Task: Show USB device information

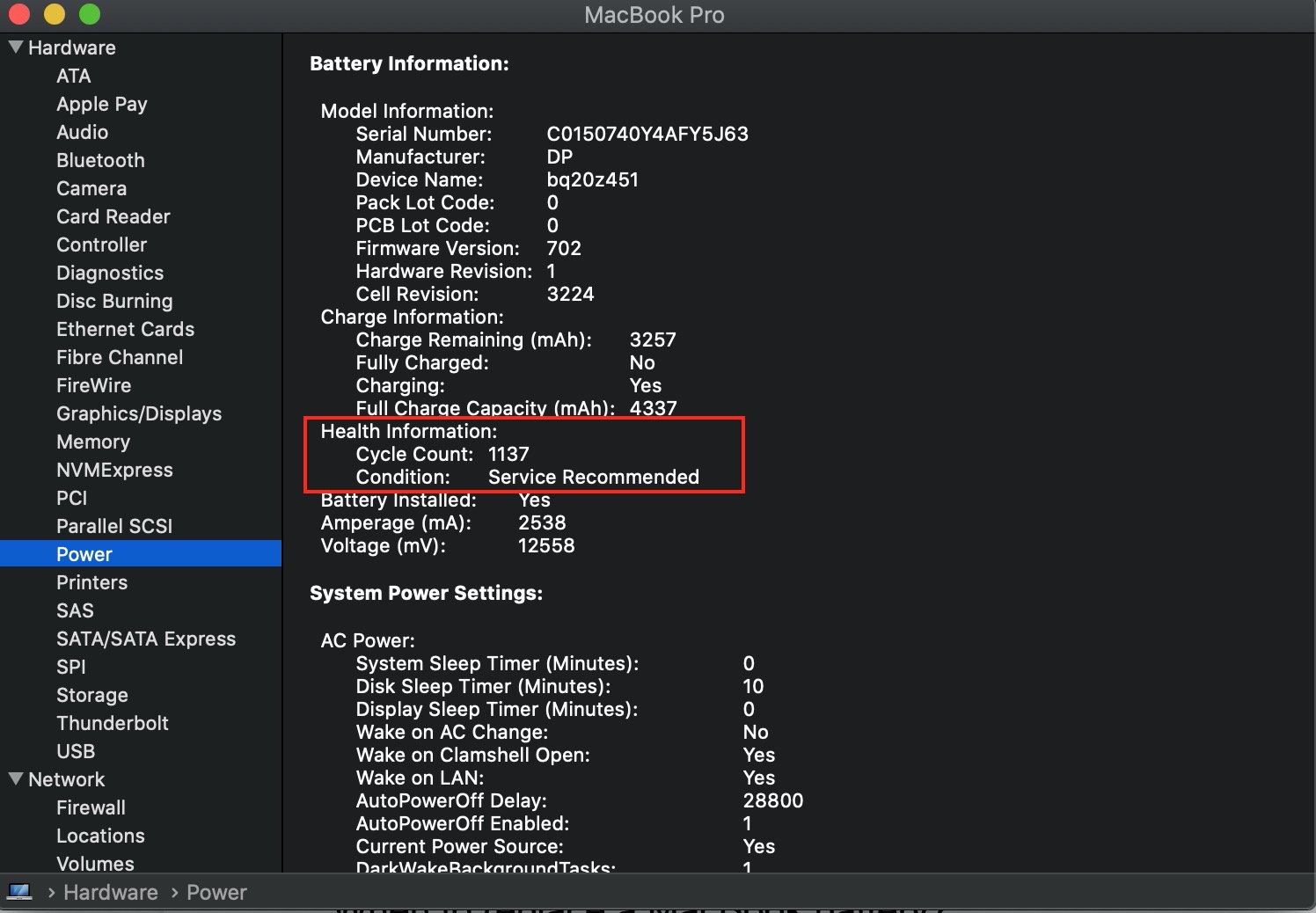Action: coord(76,751)
